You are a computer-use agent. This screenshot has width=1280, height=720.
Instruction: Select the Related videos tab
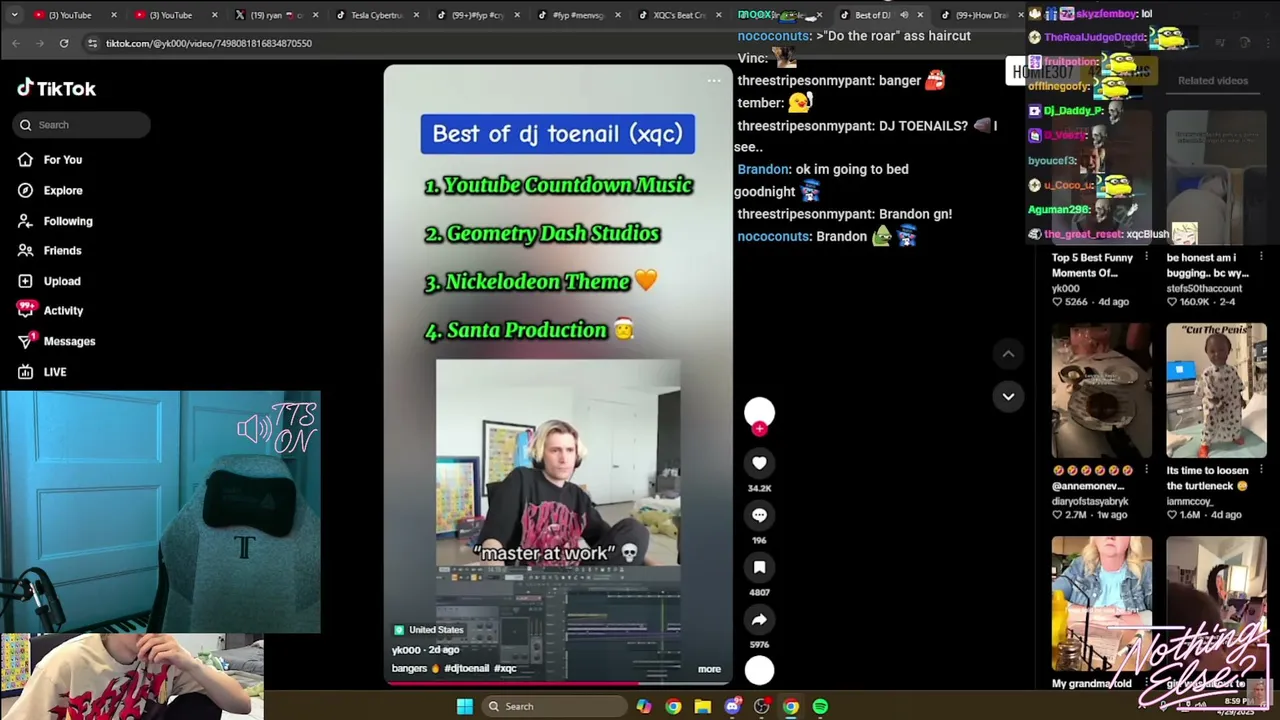pyautogui.click(x=1213, y=81)
